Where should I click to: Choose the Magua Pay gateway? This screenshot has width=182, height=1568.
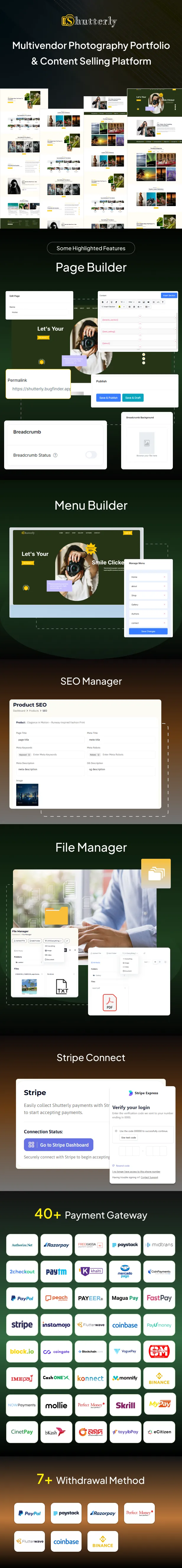click(125, 1298)
